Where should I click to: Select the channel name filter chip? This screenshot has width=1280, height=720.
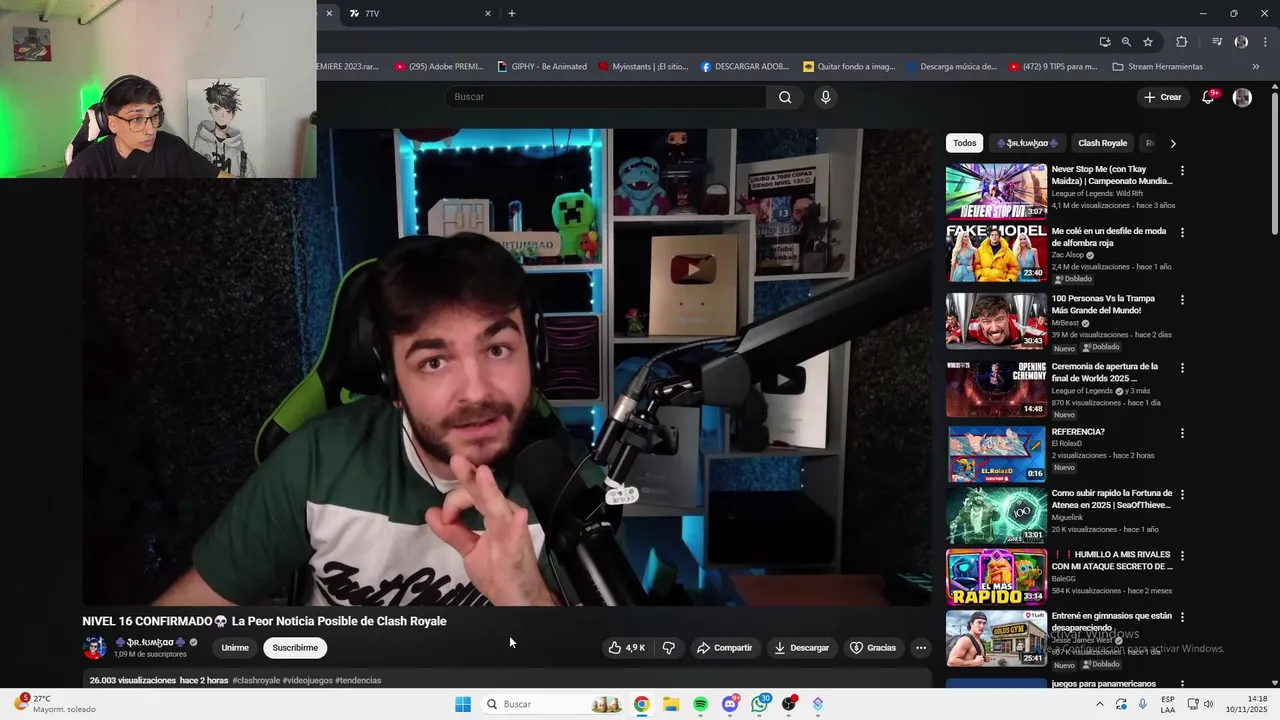tap(1027, 143)
